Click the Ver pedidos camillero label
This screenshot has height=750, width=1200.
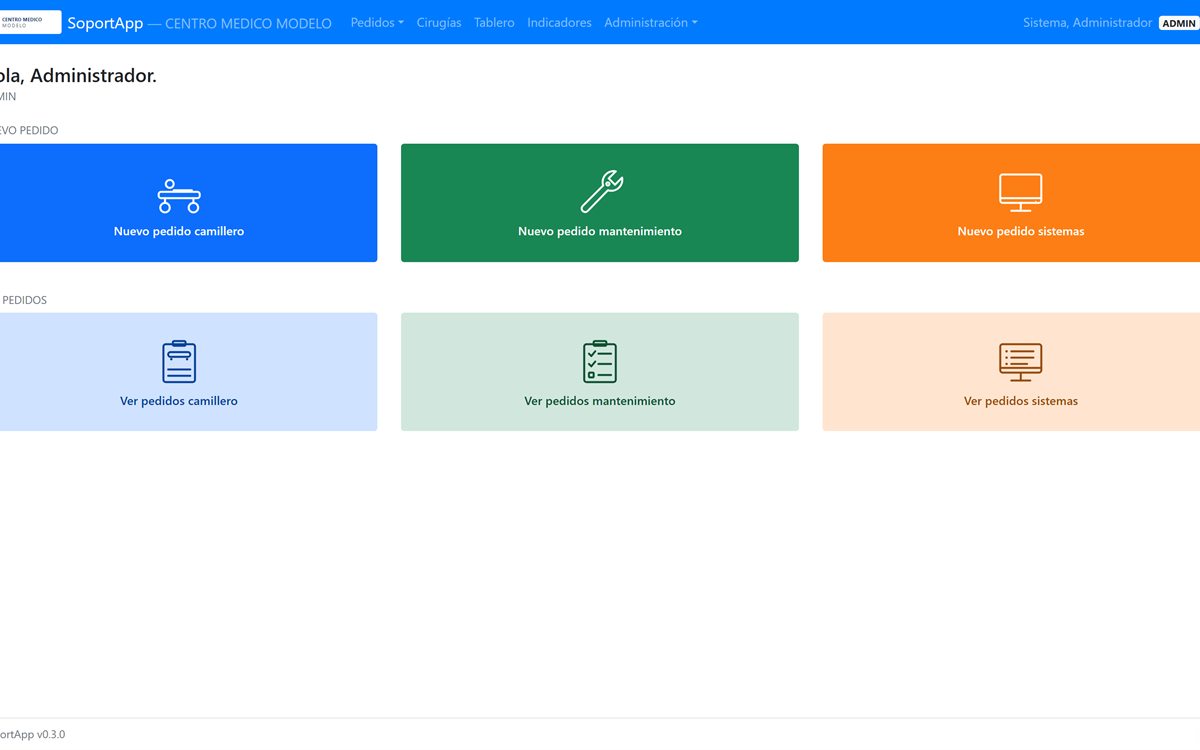[179, 401]
